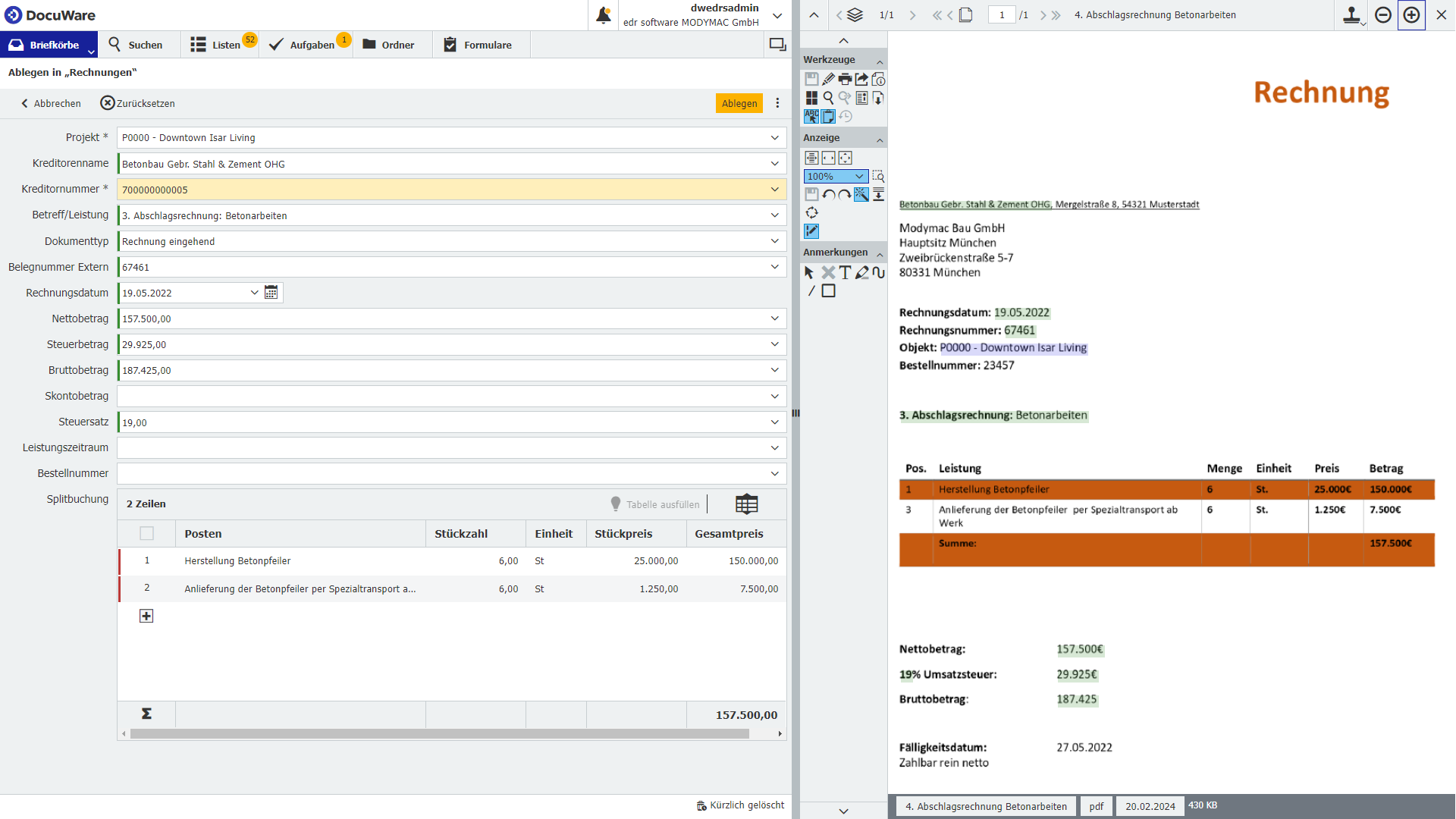Click Zurücksetzen to reset the form
This screenshot has width=1456, height=819.
[138, 103]
